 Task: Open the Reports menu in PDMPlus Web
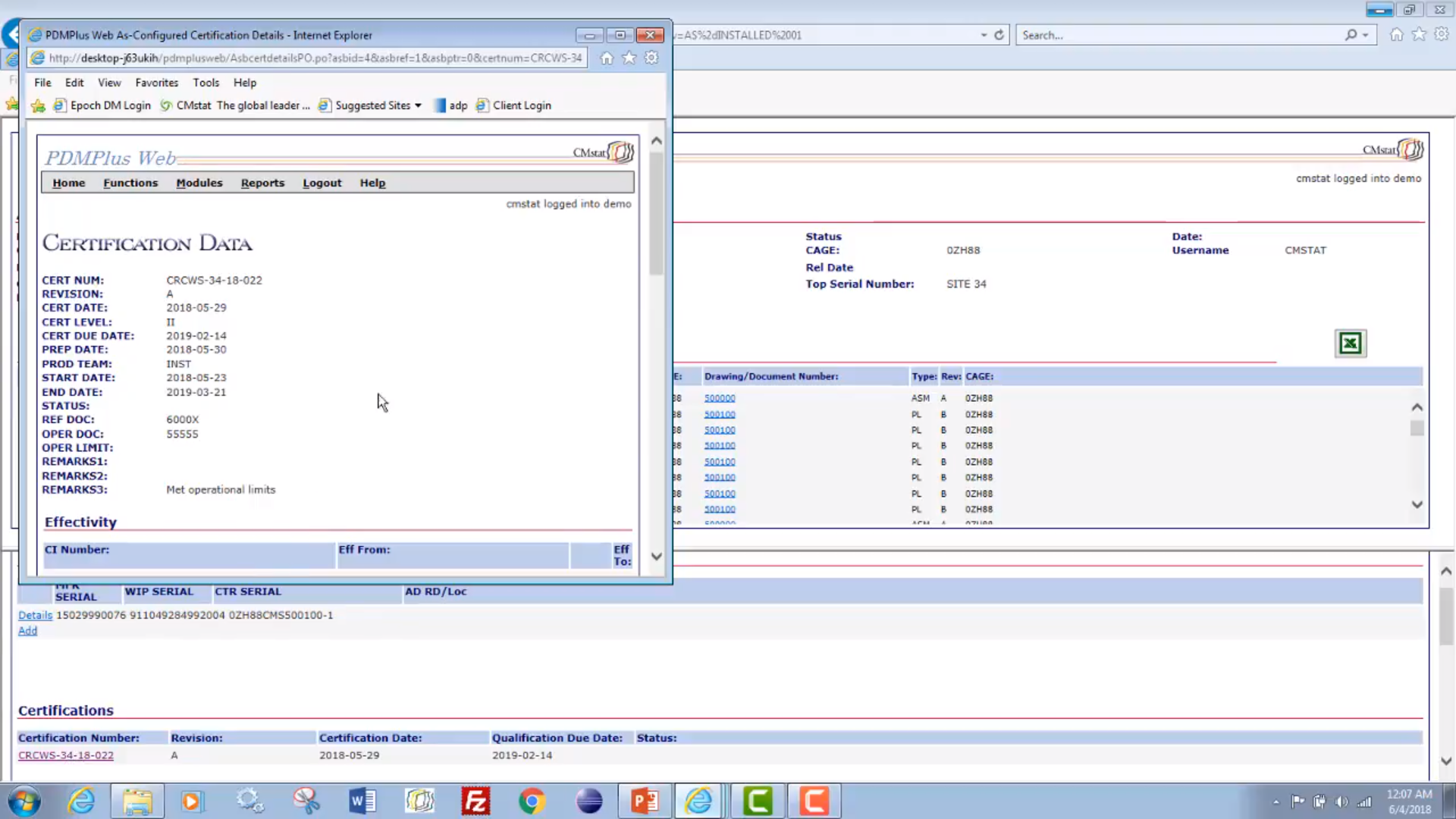tap(262, 183)
